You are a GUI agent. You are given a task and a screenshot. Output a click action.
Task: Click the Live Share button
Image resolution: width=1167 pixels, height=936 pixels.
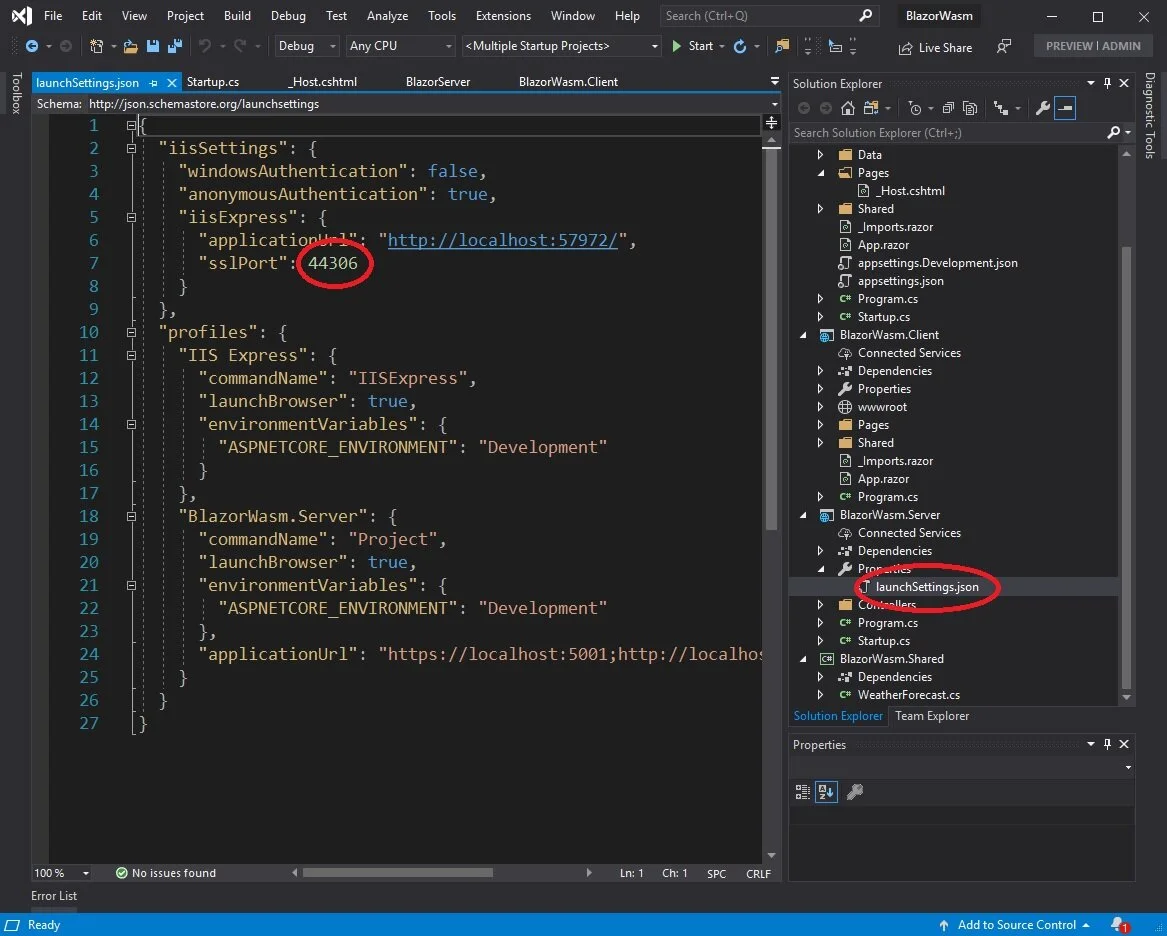point(935,48)
